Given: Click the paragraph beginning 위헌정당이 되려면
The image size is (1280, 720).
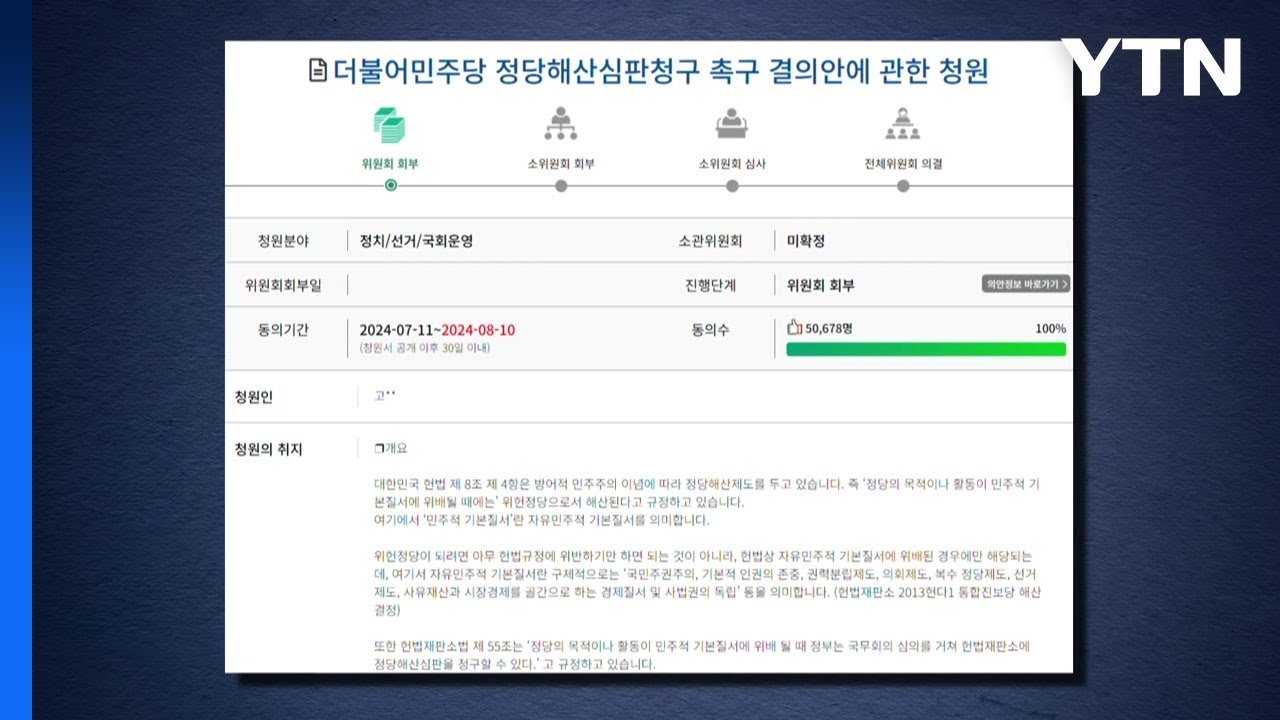Looking at the screenshot, I should pos(708,582).
